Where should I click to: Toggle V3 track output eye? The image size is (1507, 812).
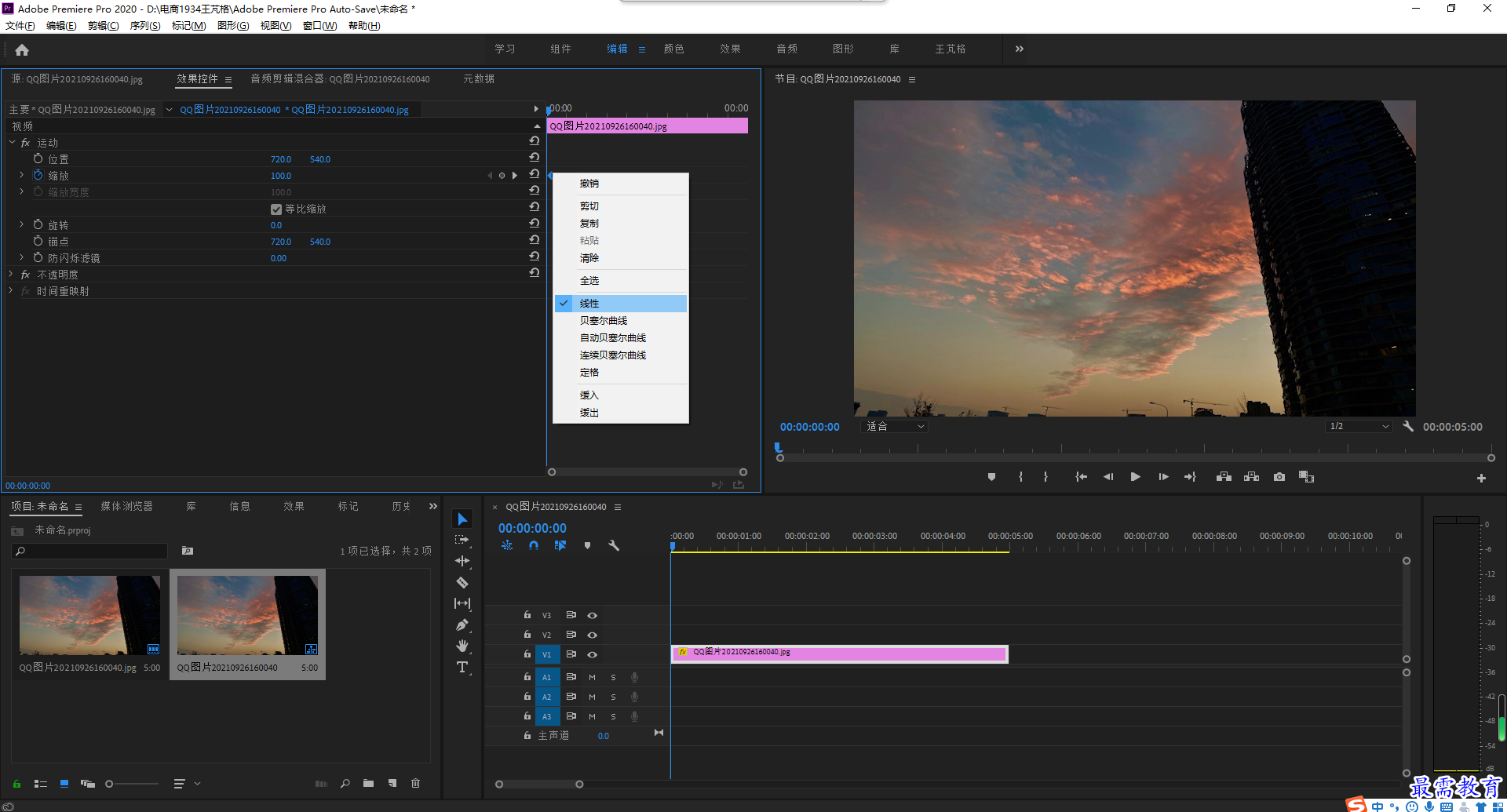click(593, 615)
